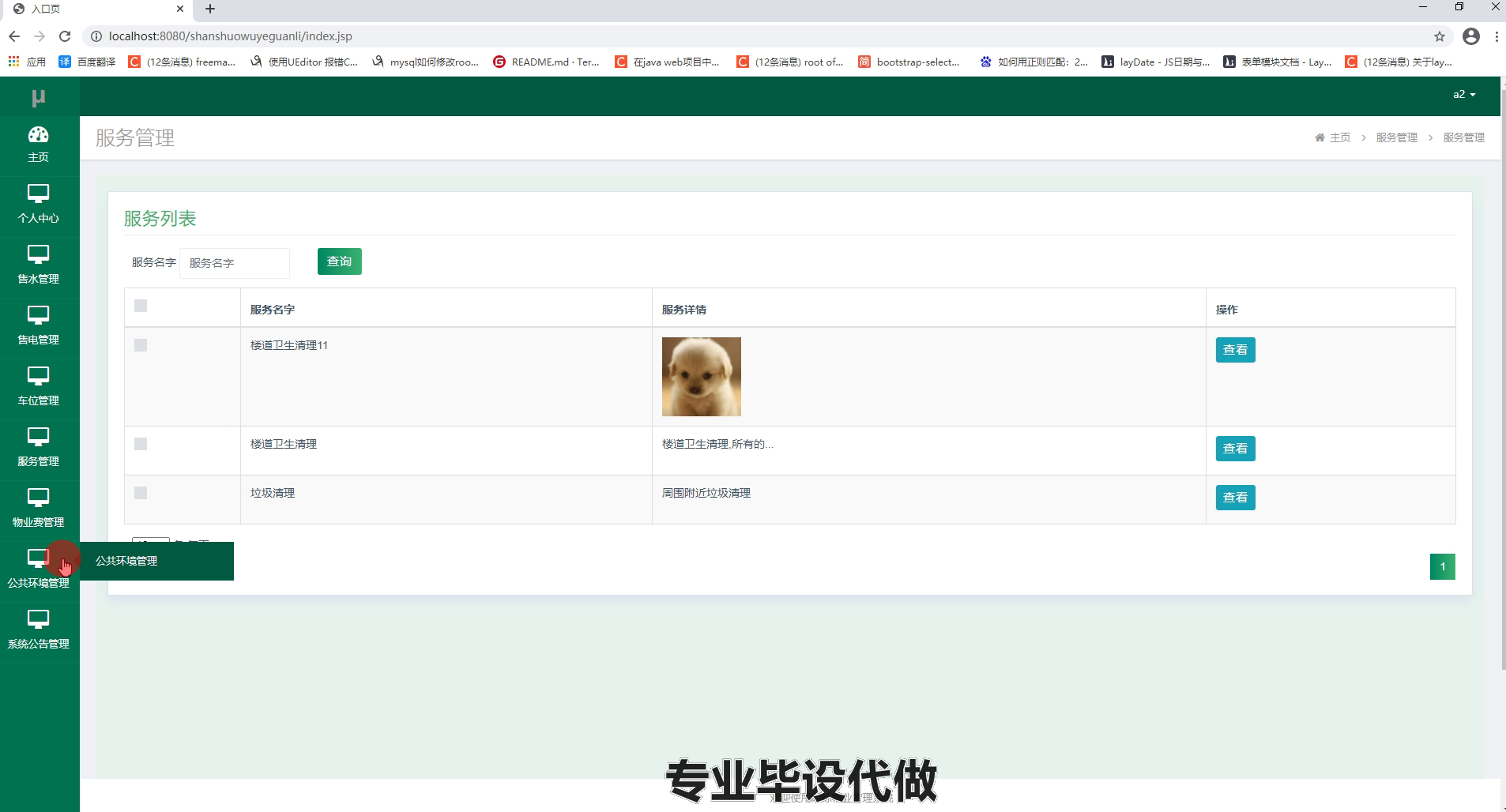1506x812 pixels.
Task: Click 查看 for 垃圾清理
Action: tap(1235, 498)
